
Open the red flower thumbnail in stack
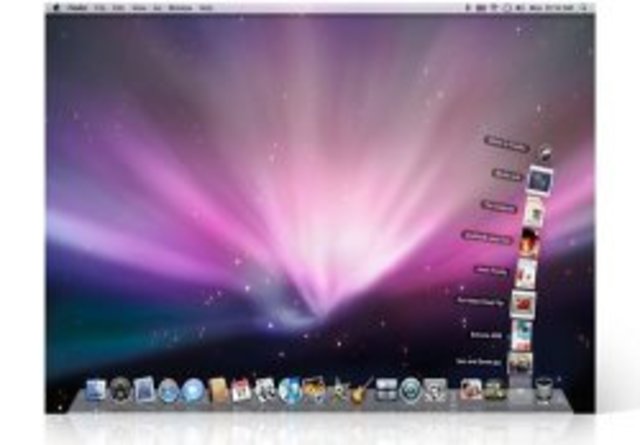[x=523, y=304]
